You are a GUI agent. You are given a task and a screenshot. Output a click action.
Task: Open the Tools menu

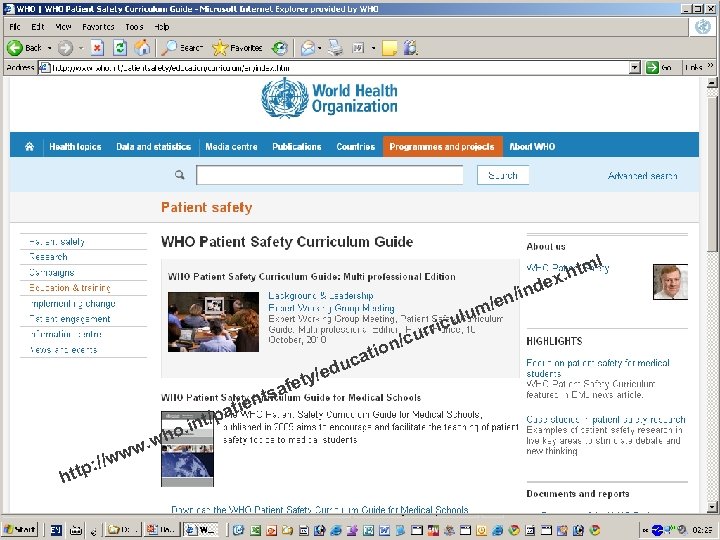[x=134, y=27]
